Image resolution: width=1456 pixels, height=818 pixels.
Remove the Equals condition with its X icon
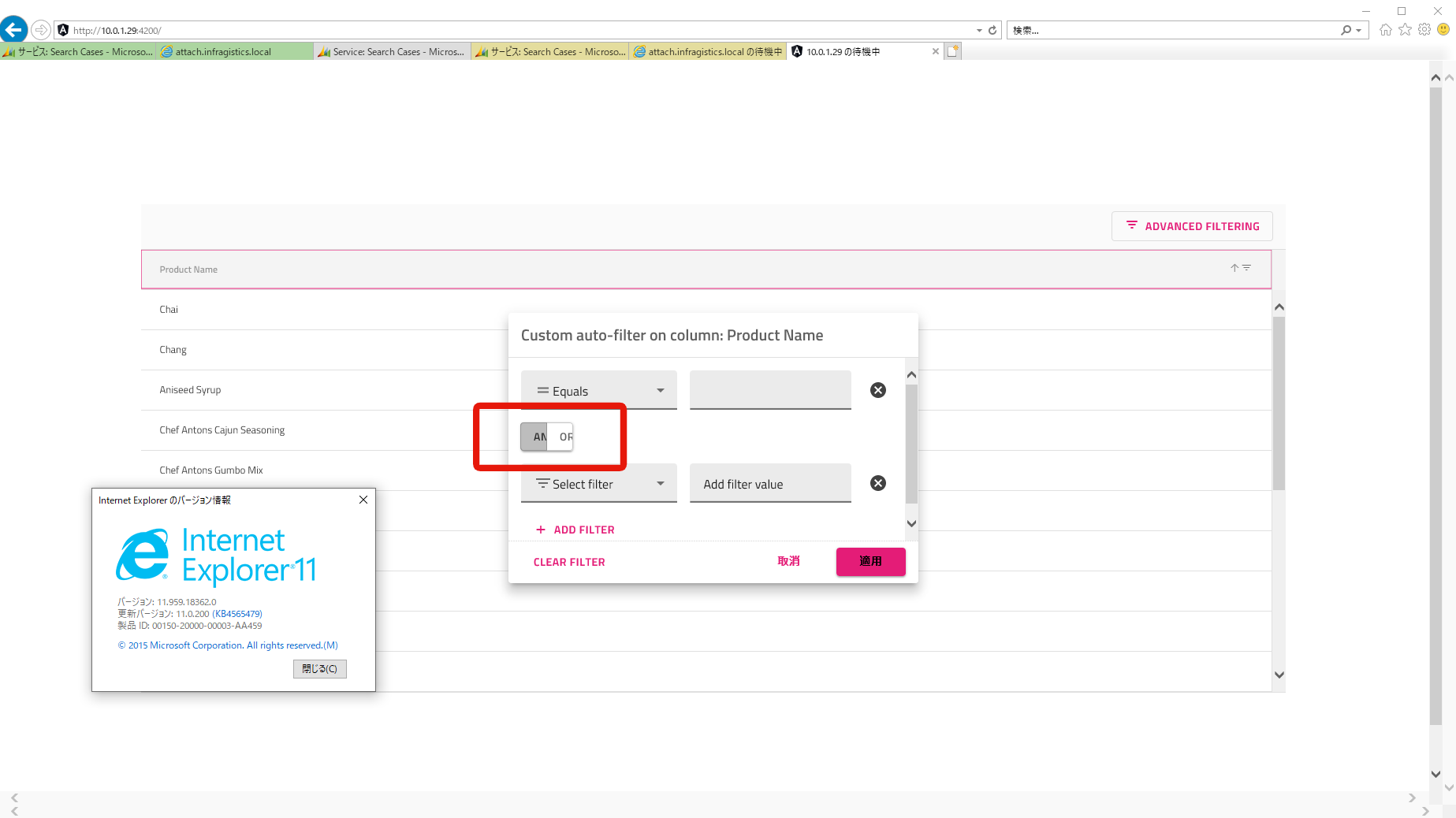pos(877,389)
